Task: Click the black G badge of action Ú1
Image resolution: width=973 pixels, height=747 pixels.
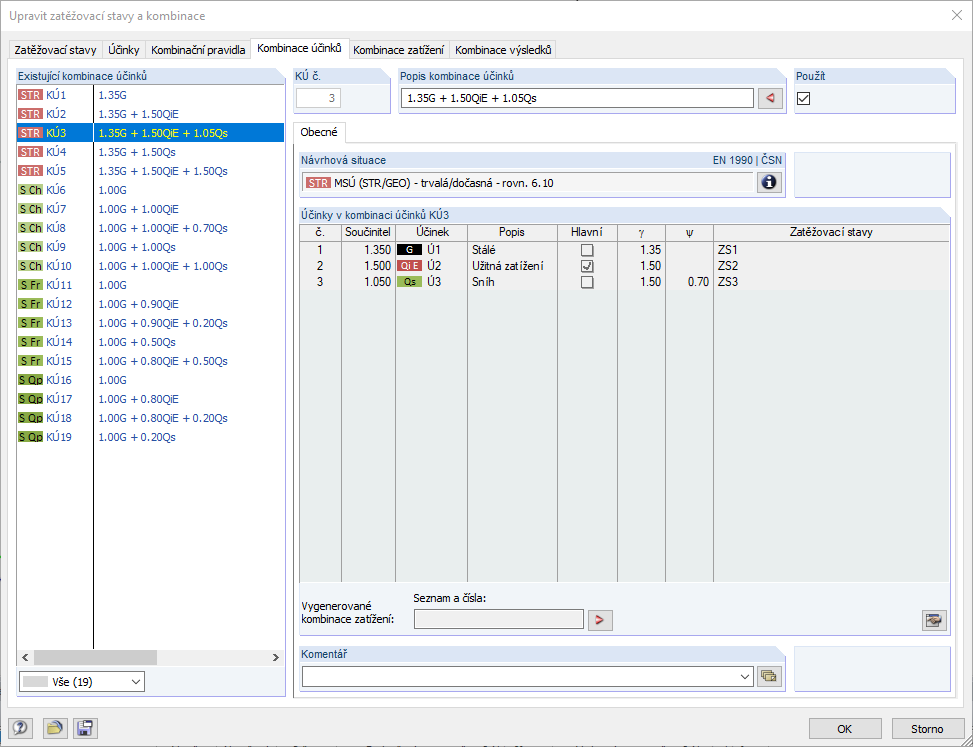Action: click(x=410, y=250)
